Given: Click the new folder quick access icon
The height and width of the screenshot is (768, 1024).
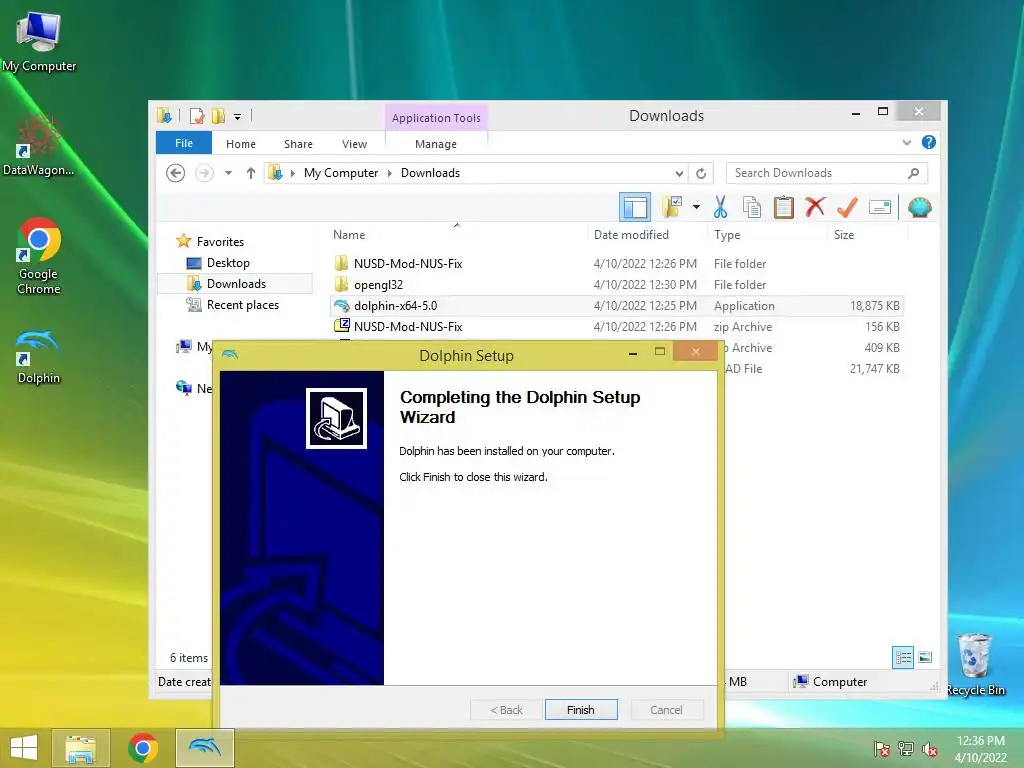Looking at the screenshot, I should coord(218,116).
